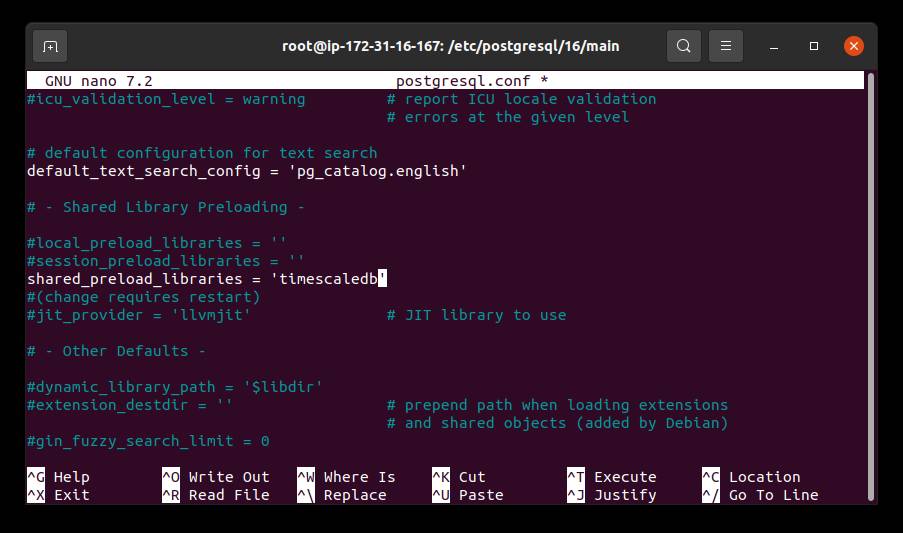Screen dimensions: 903x533
Task: Click the shared_preload_libraries setting name
Action: tap(135, 279)
